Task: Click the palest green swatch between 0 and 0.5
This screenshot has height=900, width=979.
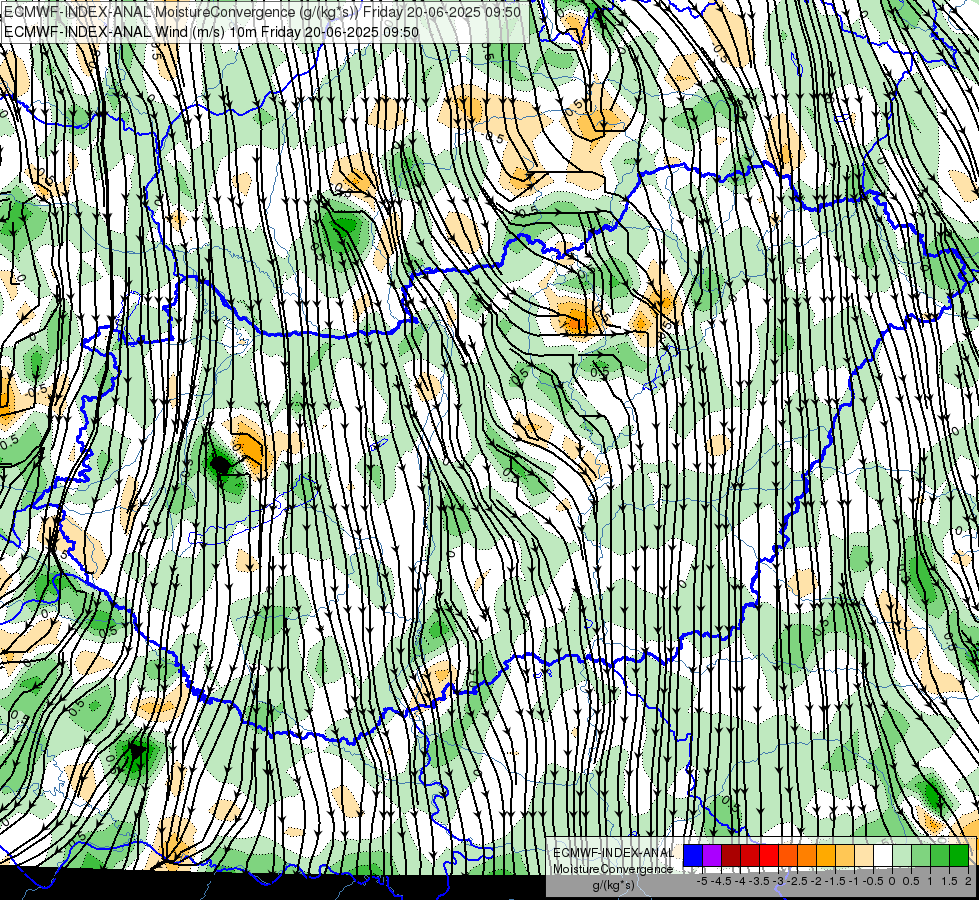Action: point(902,855)
